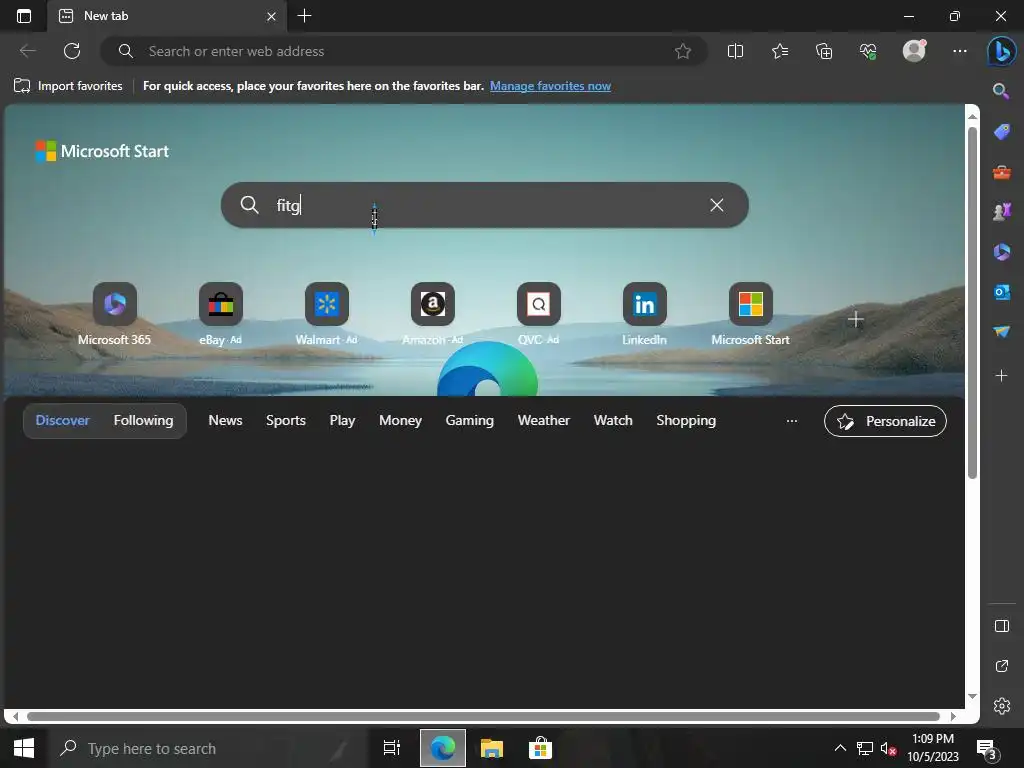Open a new tab with plus button

coord(304,16)
